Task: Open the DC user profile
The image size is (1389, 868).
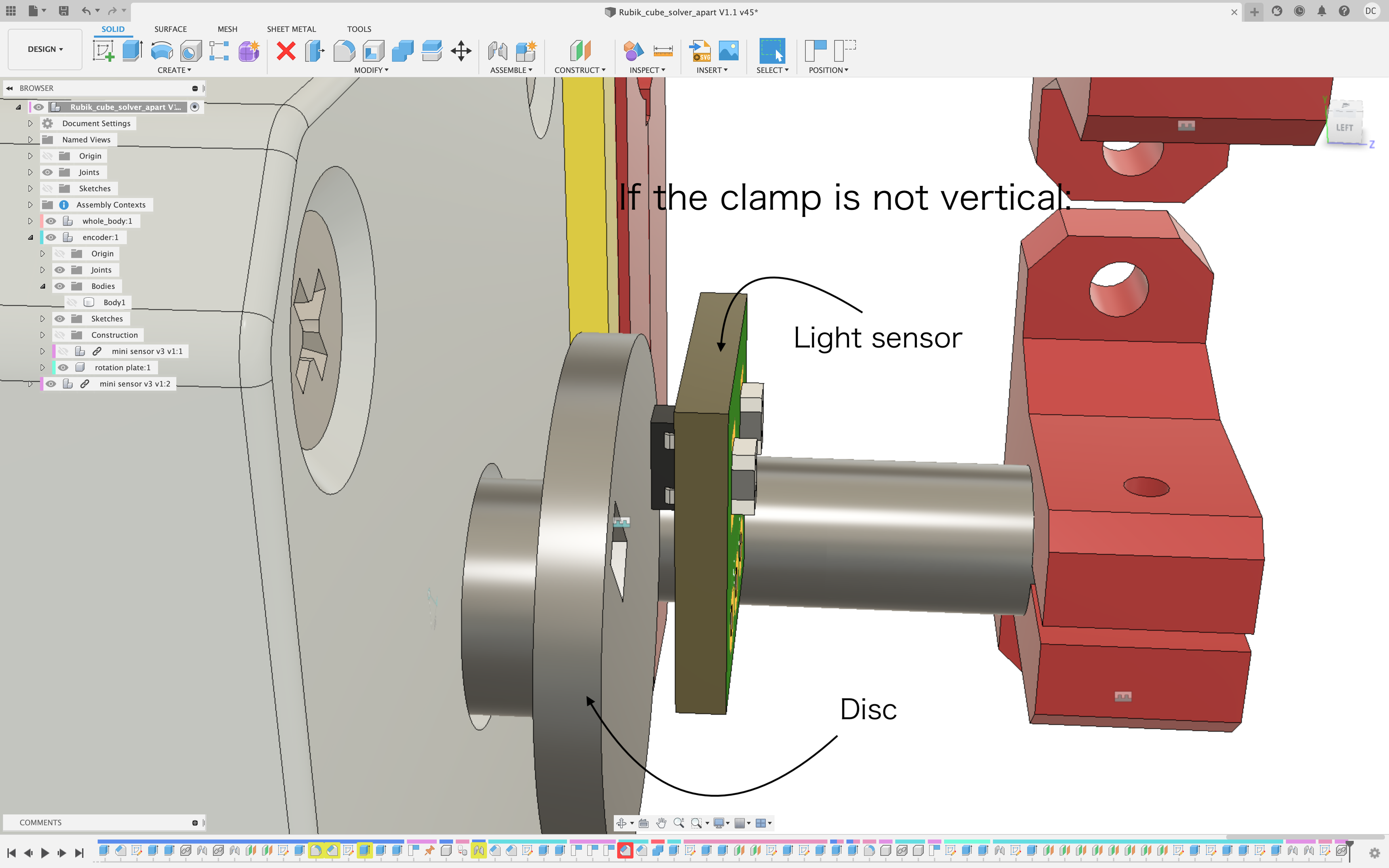Action: [x=1371, y=11]
